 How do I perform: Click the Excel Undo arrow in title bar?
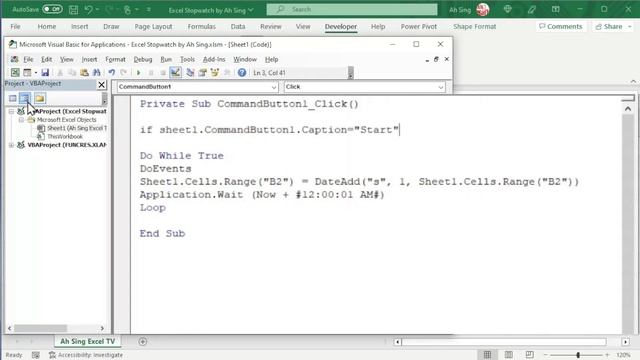tap(88, 9)
